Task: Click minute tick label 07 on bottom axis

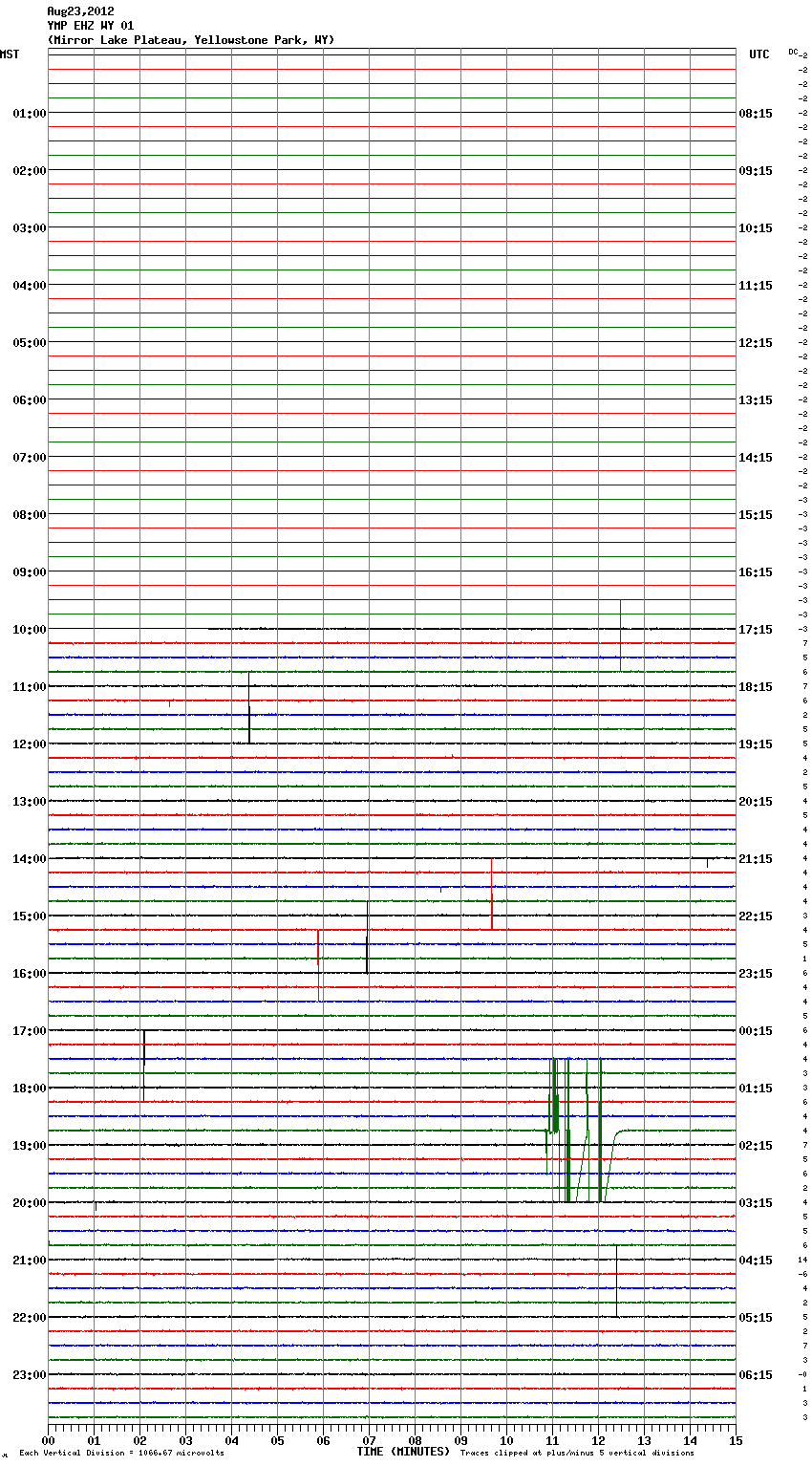Action: [369, 1440]
